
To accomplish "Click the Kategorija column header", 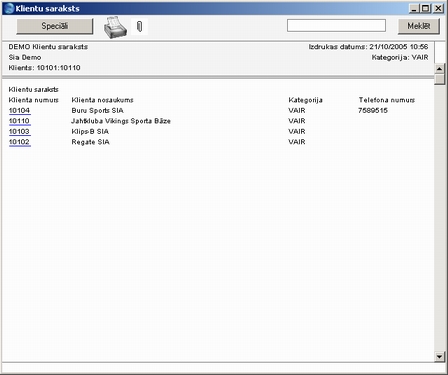I will (x=305, y=100).
